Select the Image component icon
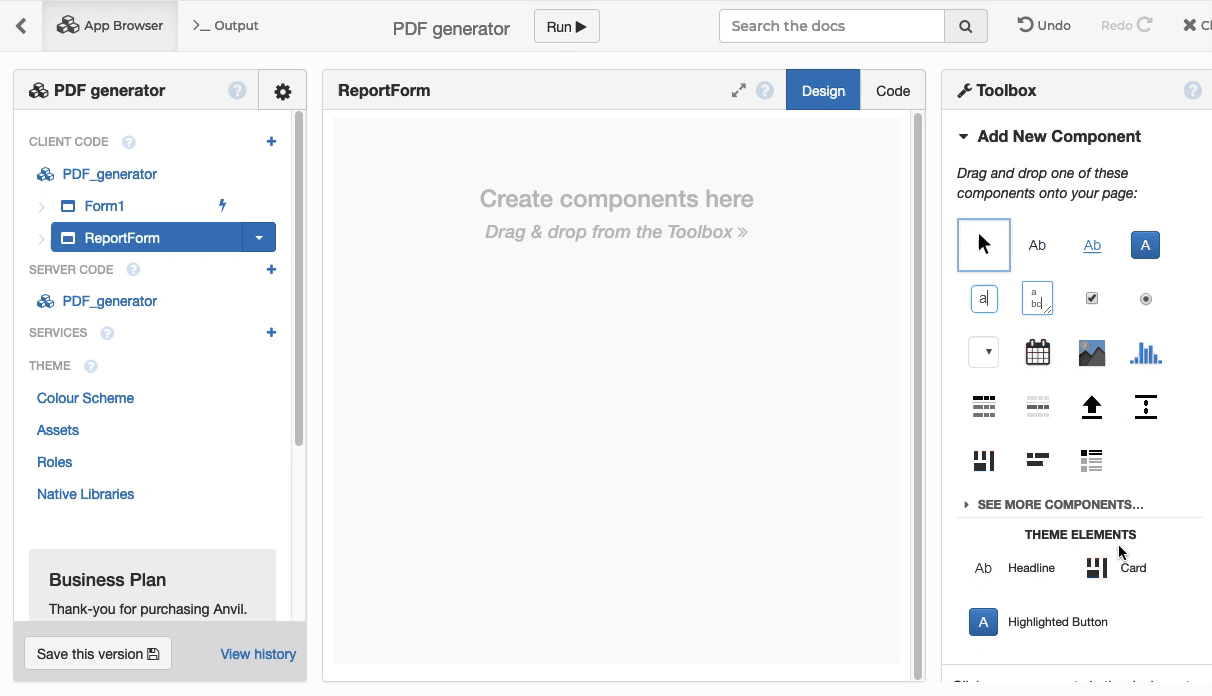1212x696 pixels. 1091,352
